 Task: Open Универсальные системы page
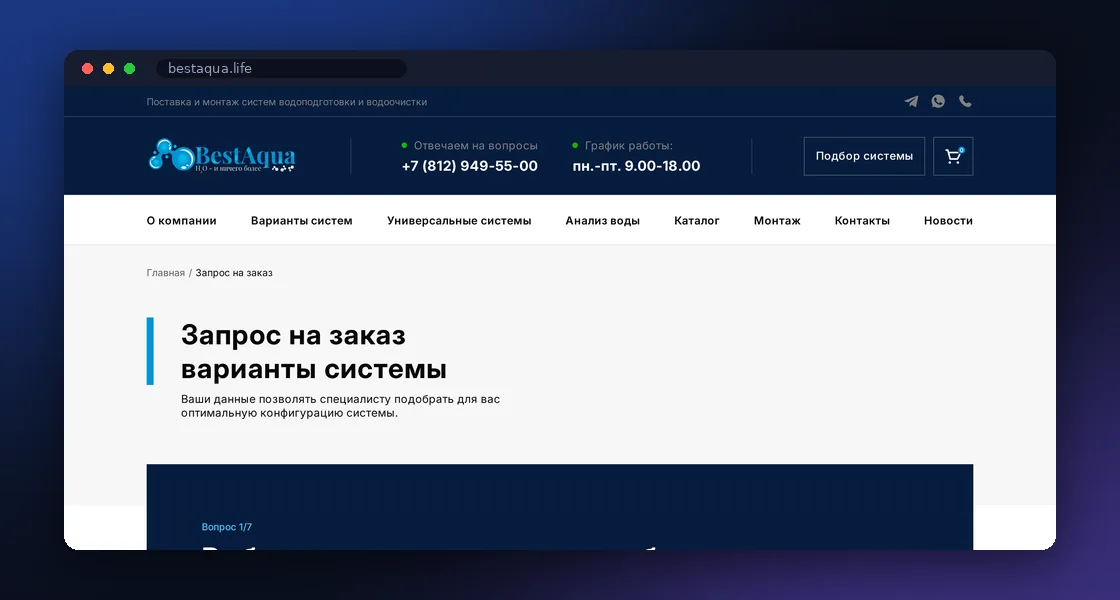(459, 221)
